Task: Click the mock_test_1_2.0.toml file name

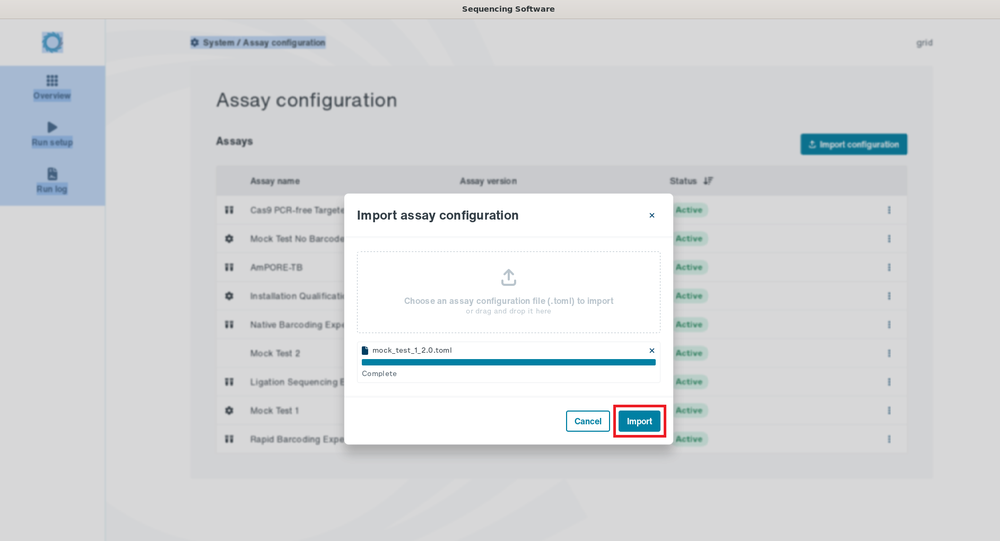Action: [412, 350]
